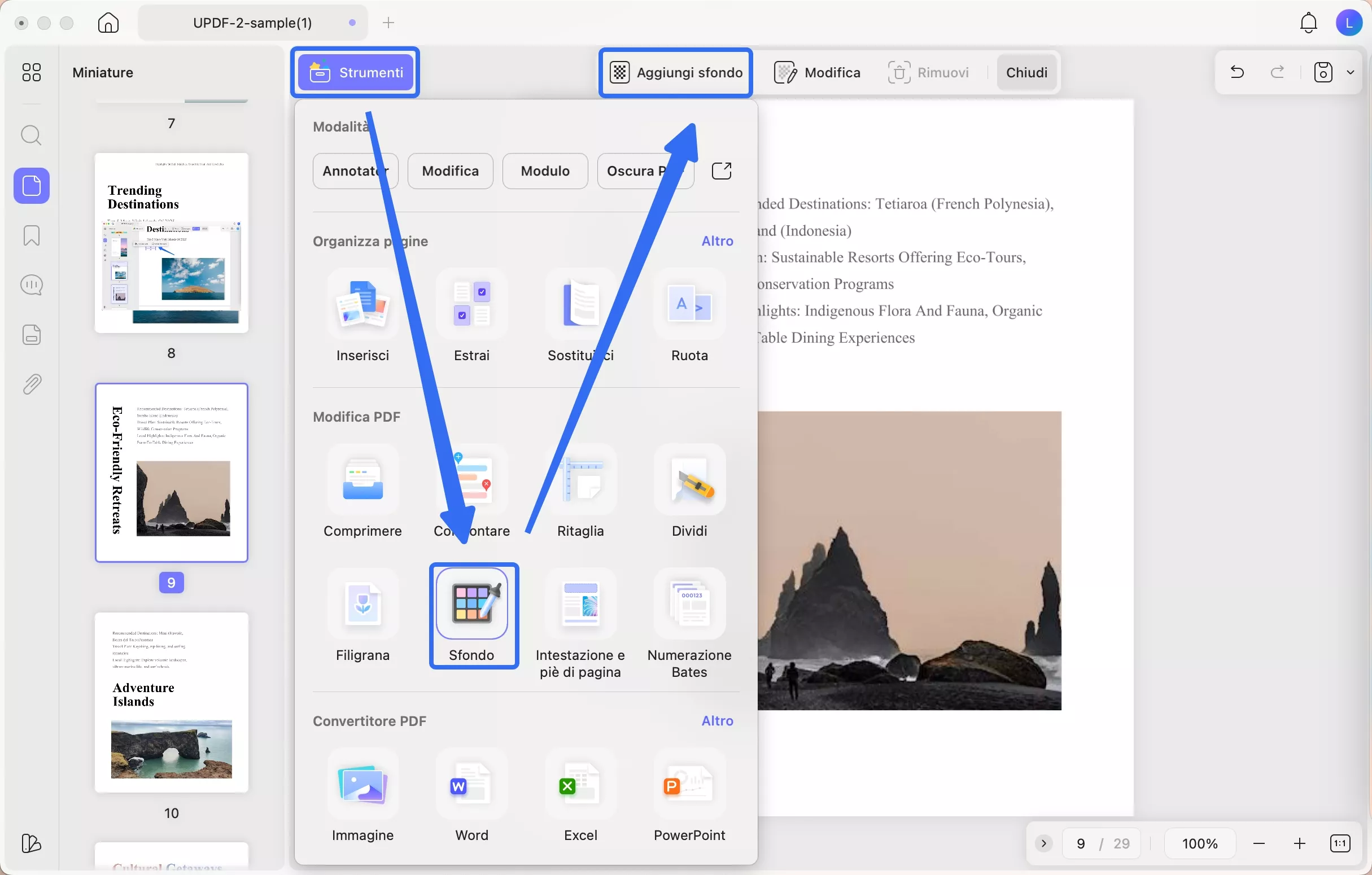This screenshot has height=875, width=1372.
Task: Open the search panel in the sidebar
Action: [x=32, y=135]
